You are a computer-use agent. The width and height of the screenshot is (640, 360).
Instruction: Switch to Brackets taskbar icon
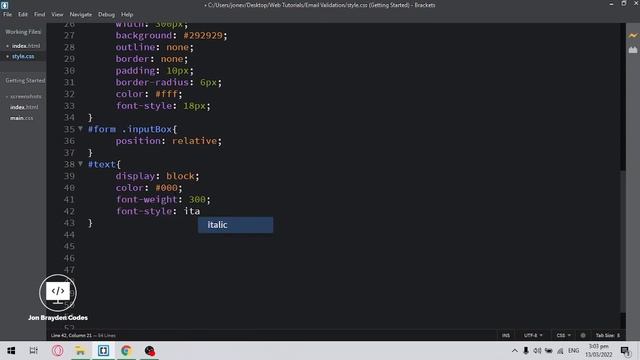pos(103,351)
